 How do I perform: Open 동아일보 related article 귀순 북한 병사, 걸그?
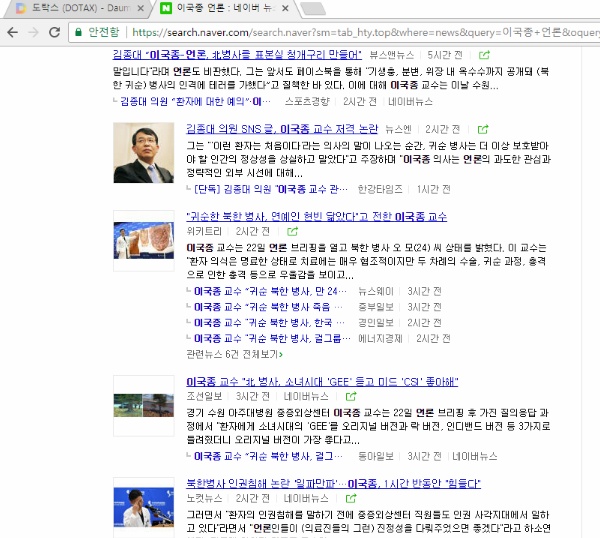268,456
